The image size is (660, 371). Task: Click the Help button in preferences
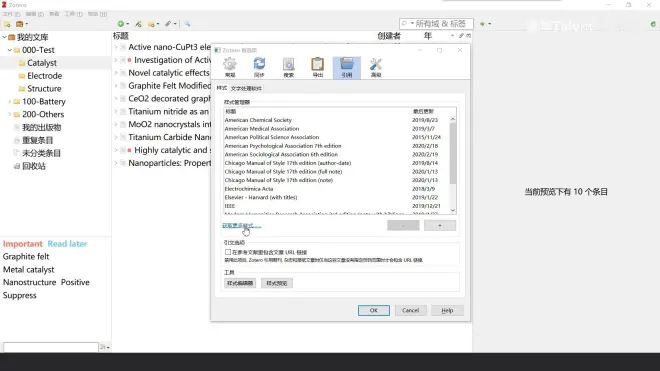tap(447, 310)
